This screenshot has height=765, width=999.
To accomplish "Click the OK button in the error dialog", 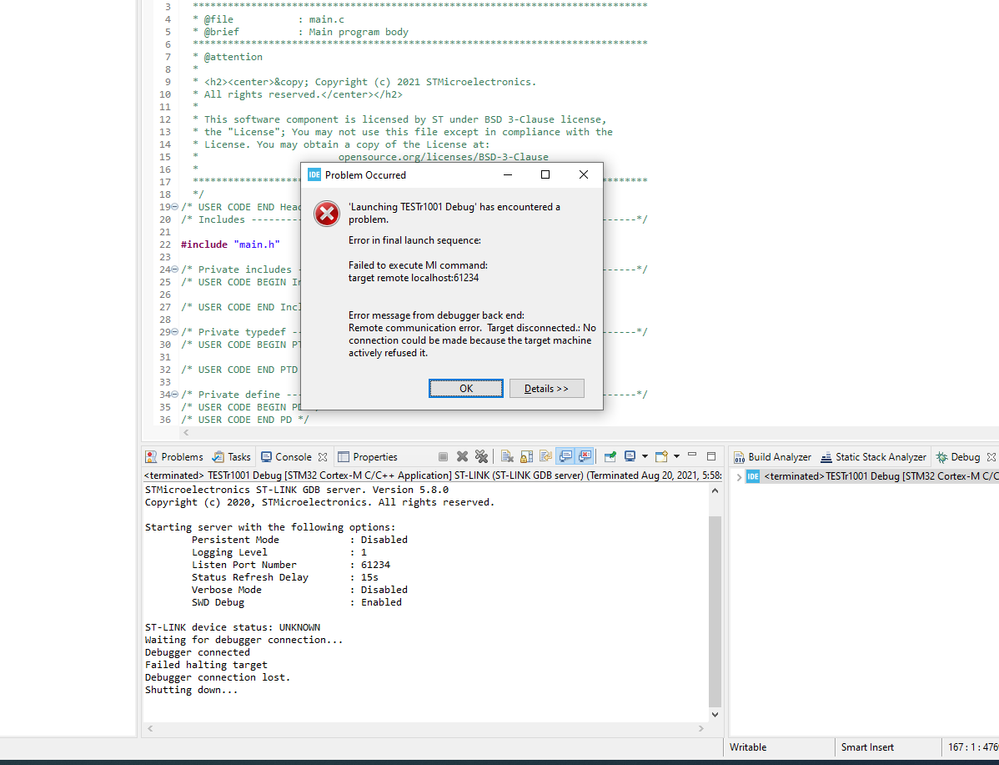I will (x=466, y=389).
